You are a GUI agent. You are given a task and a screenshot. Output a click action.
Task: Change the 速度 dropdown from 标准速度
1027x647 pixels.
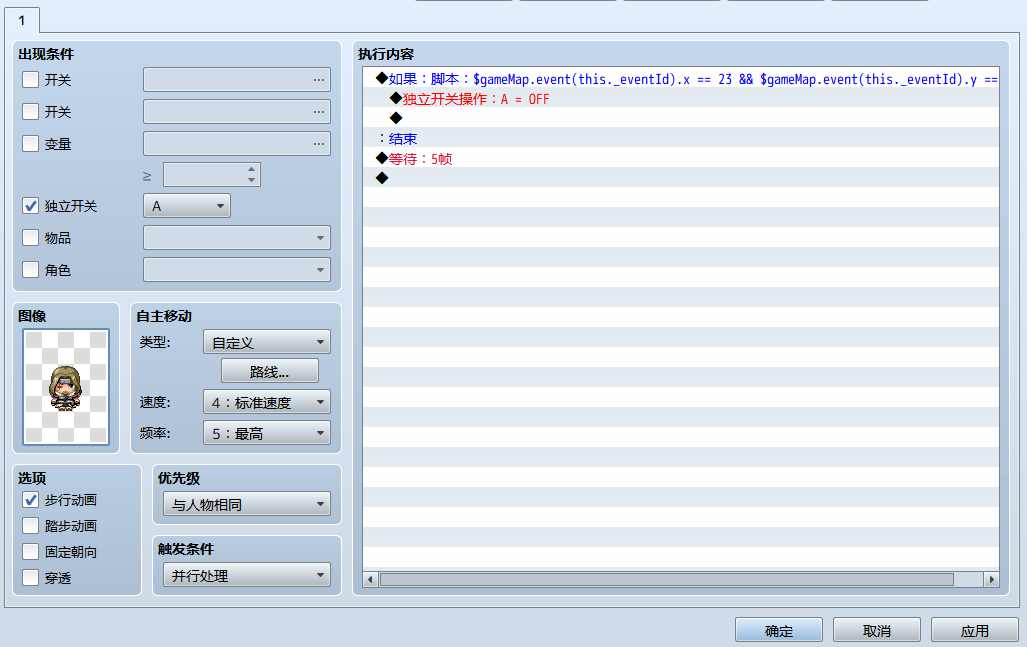click(267, 402)
